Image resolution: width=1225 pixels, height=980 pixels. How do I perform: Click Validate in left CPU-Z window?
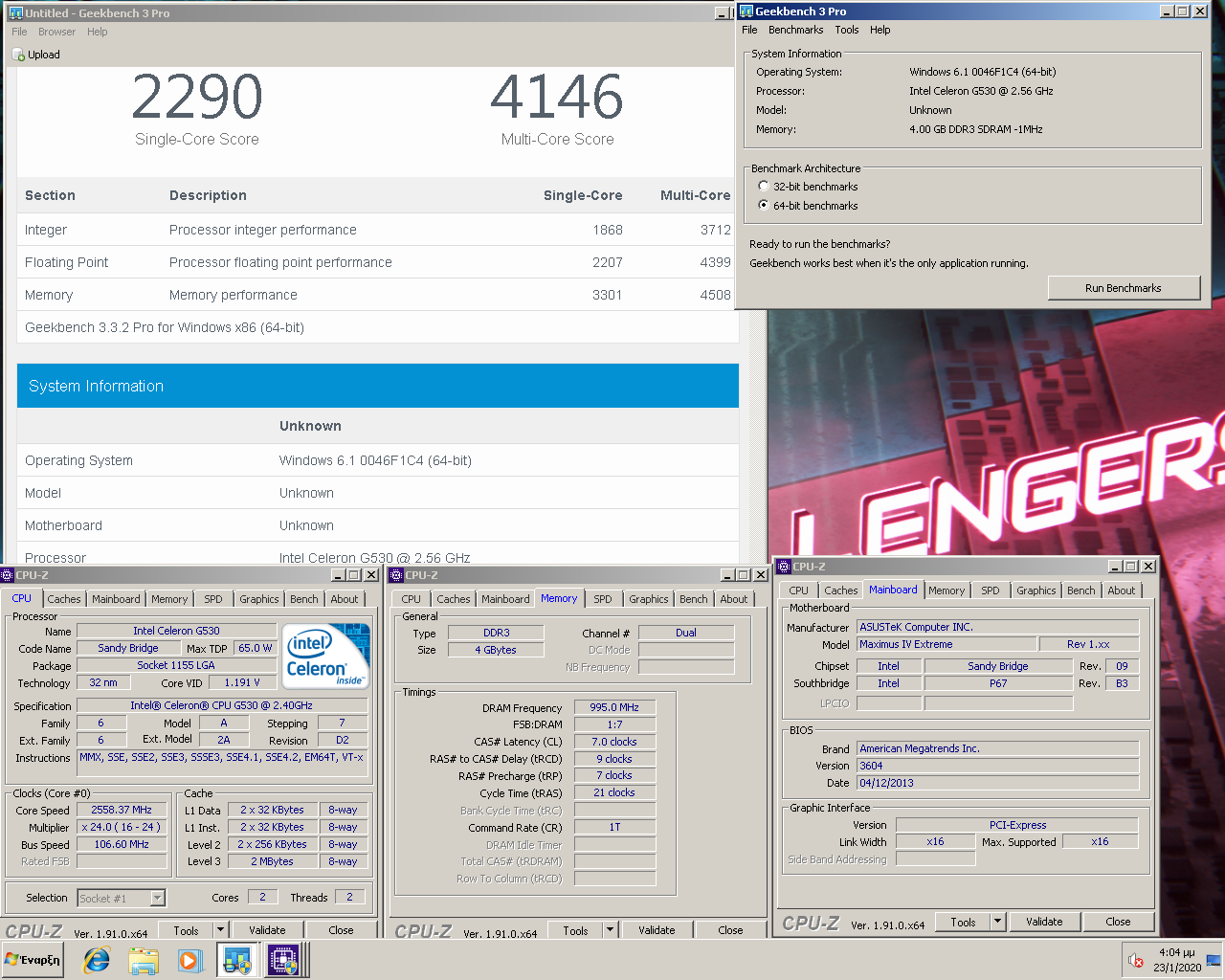(x=267, y=929)
